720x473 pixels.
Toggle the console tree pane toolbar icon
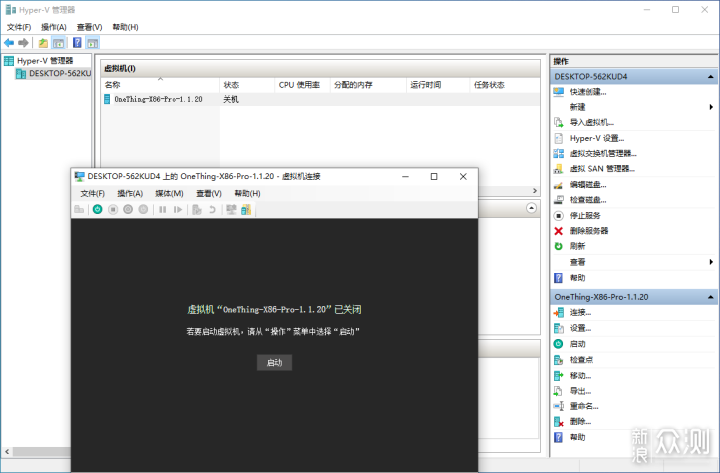pyautogui.click(x=58, y=43)
